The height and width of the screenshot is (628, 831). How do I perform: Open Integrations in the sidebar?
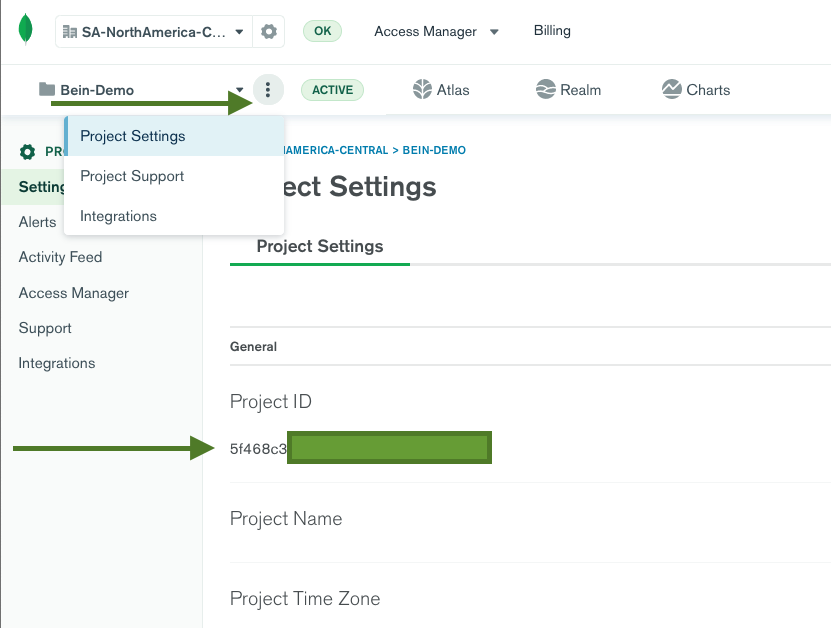click(57, 363)
